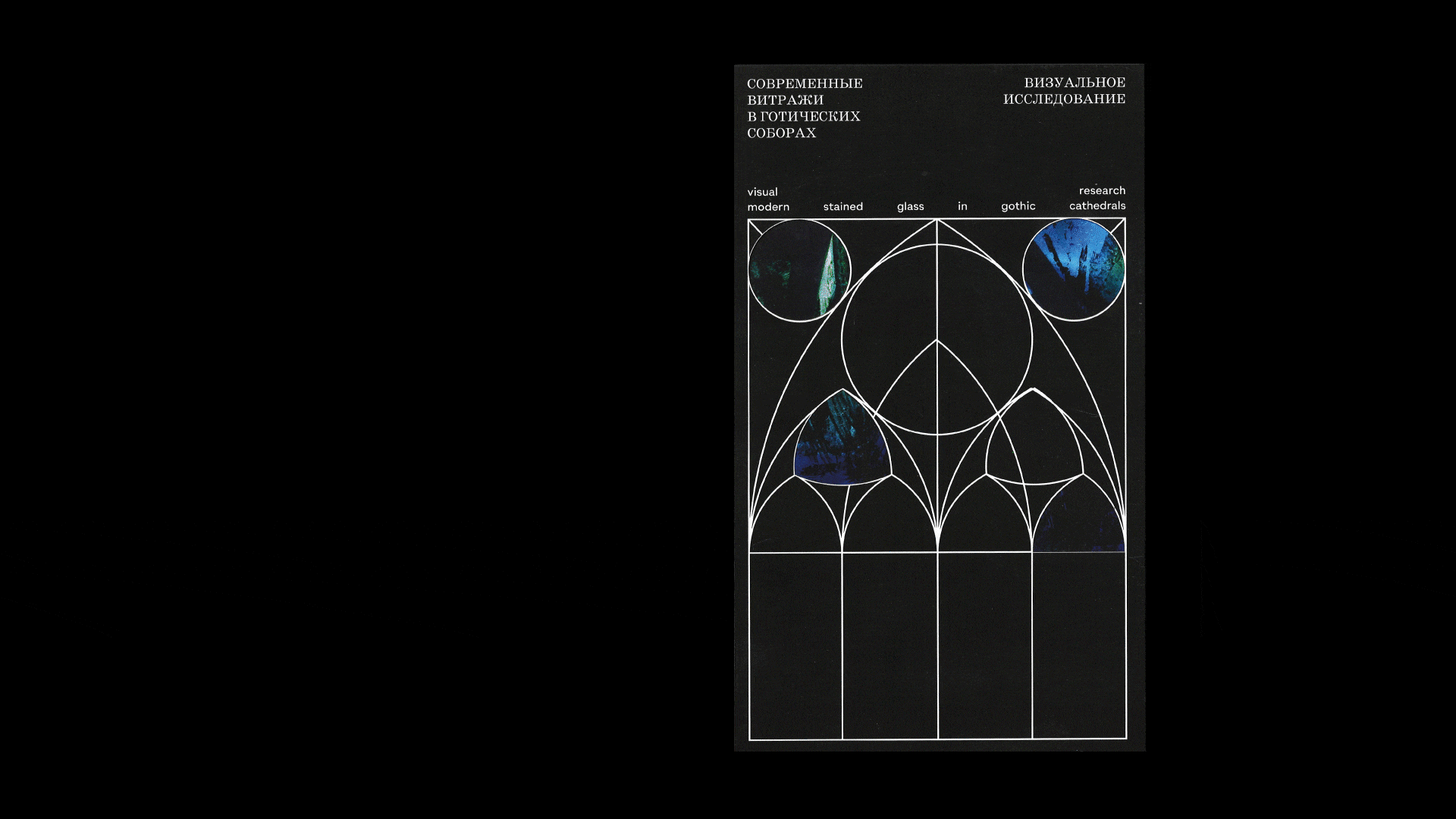Click the word 'research'
This screenshot has width=1456, height=819.
pos(1101,190)
